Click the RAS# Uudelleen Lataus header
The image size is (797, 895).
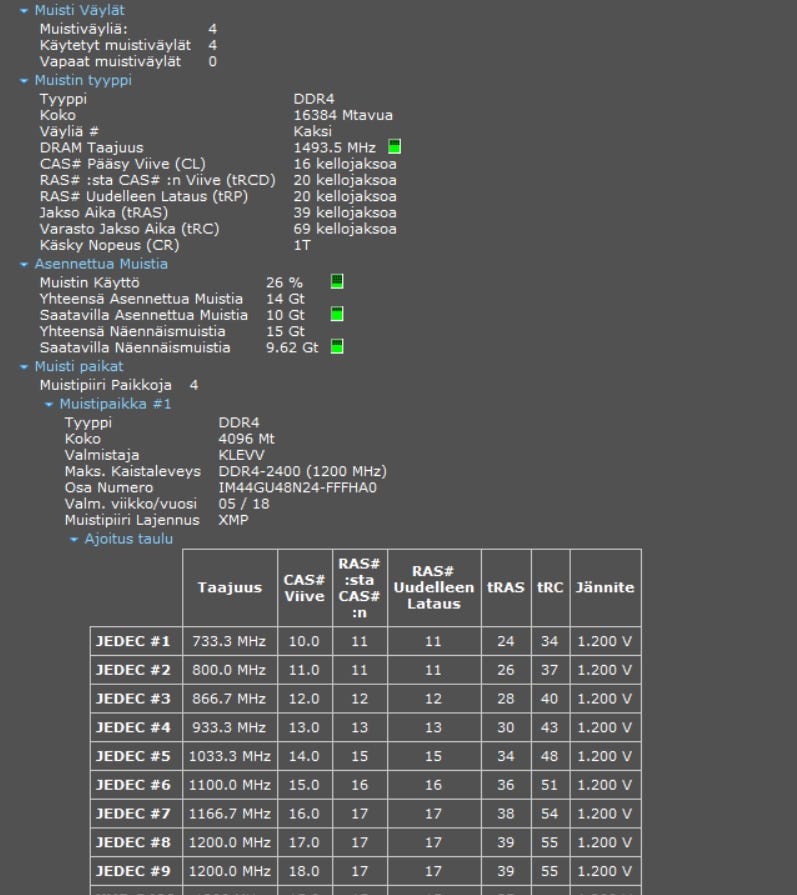[434, 588]
